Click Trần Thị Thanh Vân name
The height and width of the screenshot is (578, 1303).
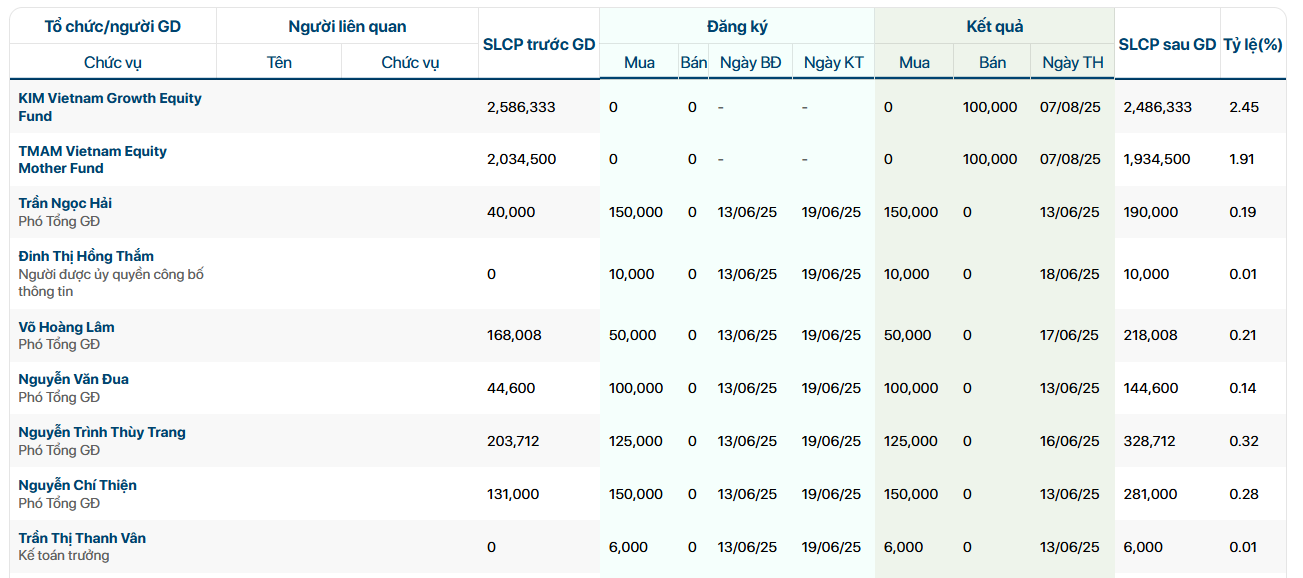coord(82,538)
